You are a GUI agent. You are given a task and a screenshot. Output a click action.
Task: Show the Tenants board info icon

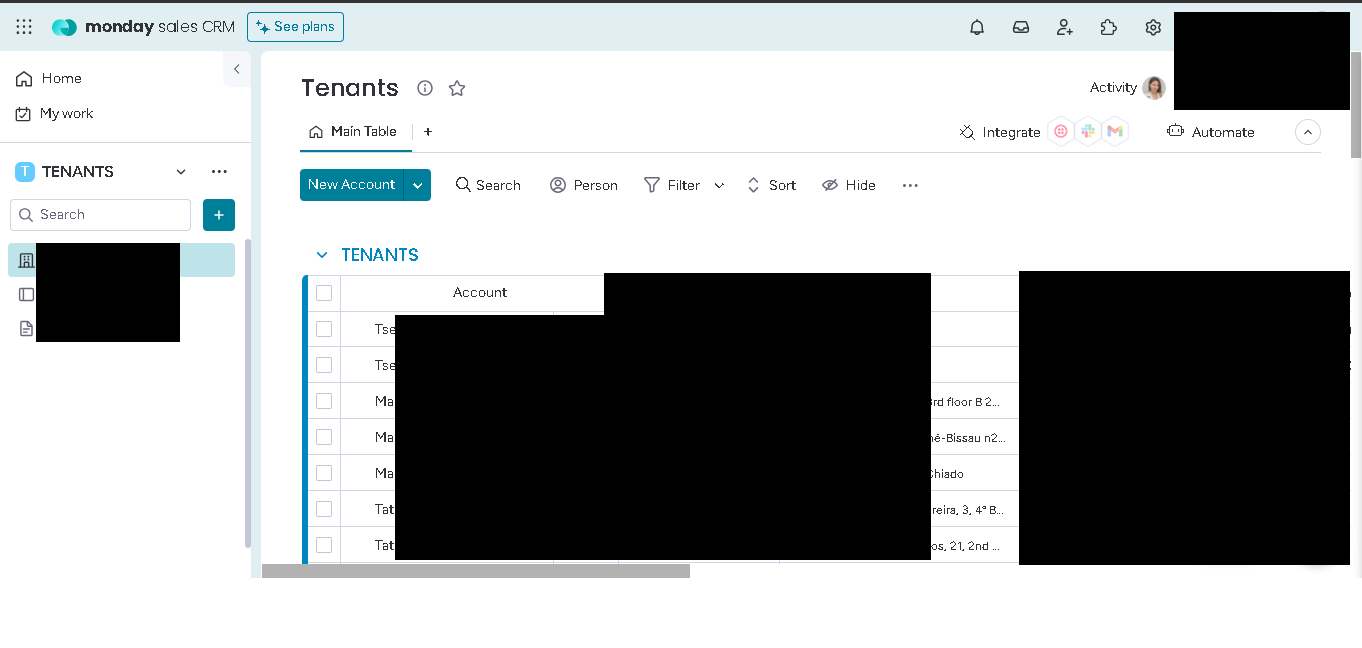(425, 88)
